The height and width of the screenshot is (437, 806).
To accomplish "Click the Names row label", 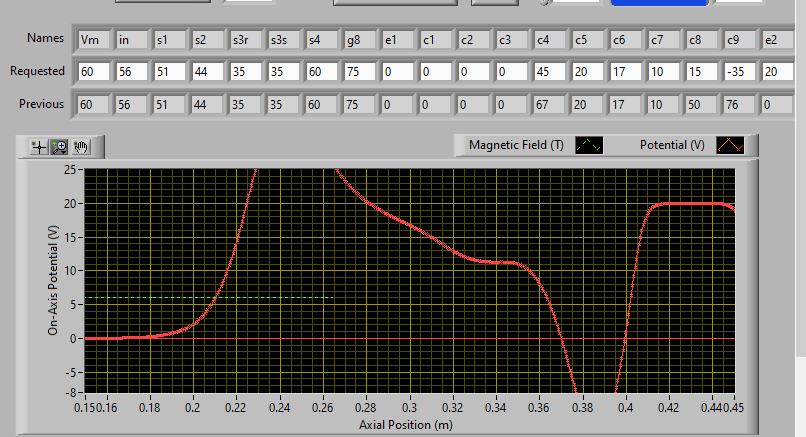I will coord(45,38).
